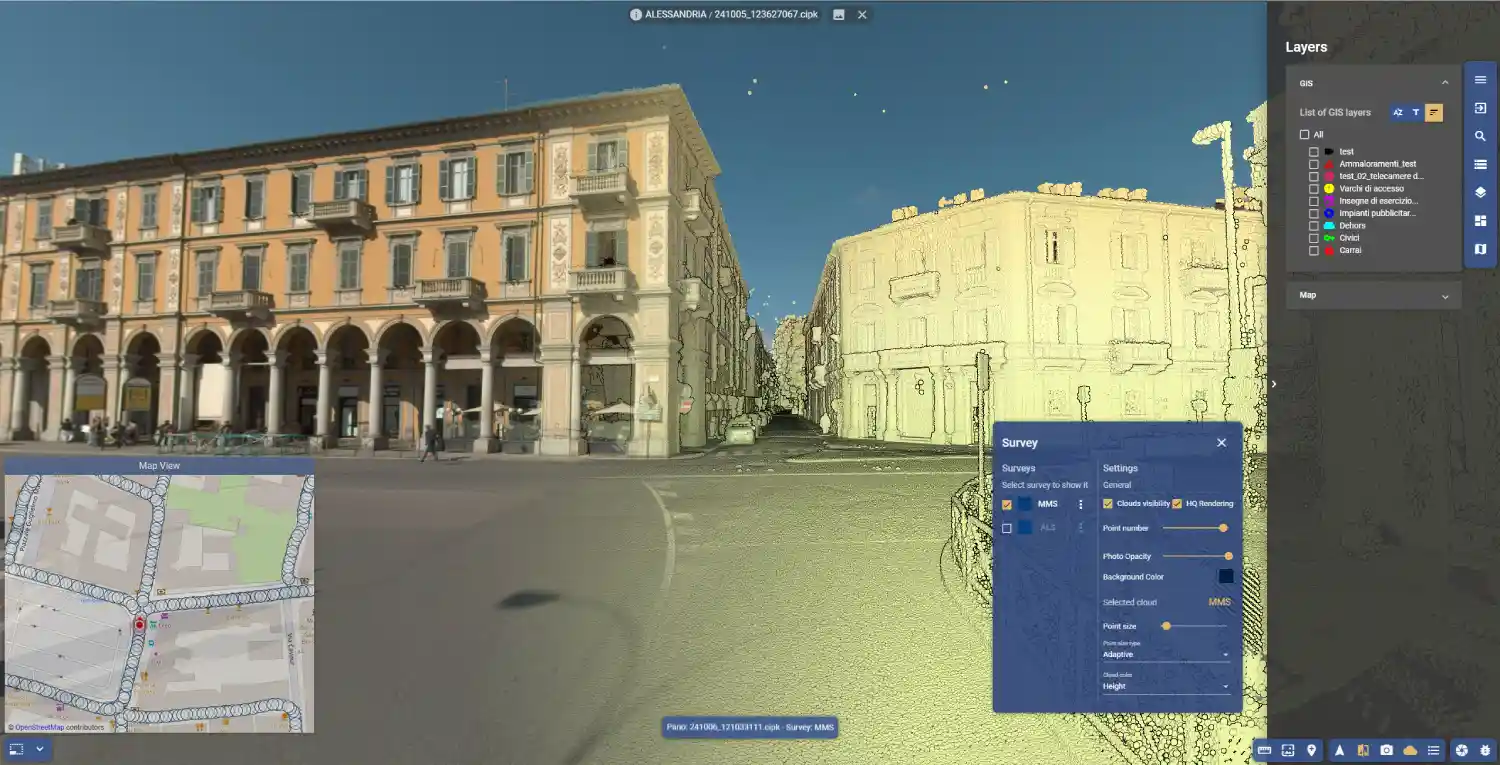Click the folded map icon in sidebar
Viewport: 1500px width, 765px height.
(x=1480, y=249)
